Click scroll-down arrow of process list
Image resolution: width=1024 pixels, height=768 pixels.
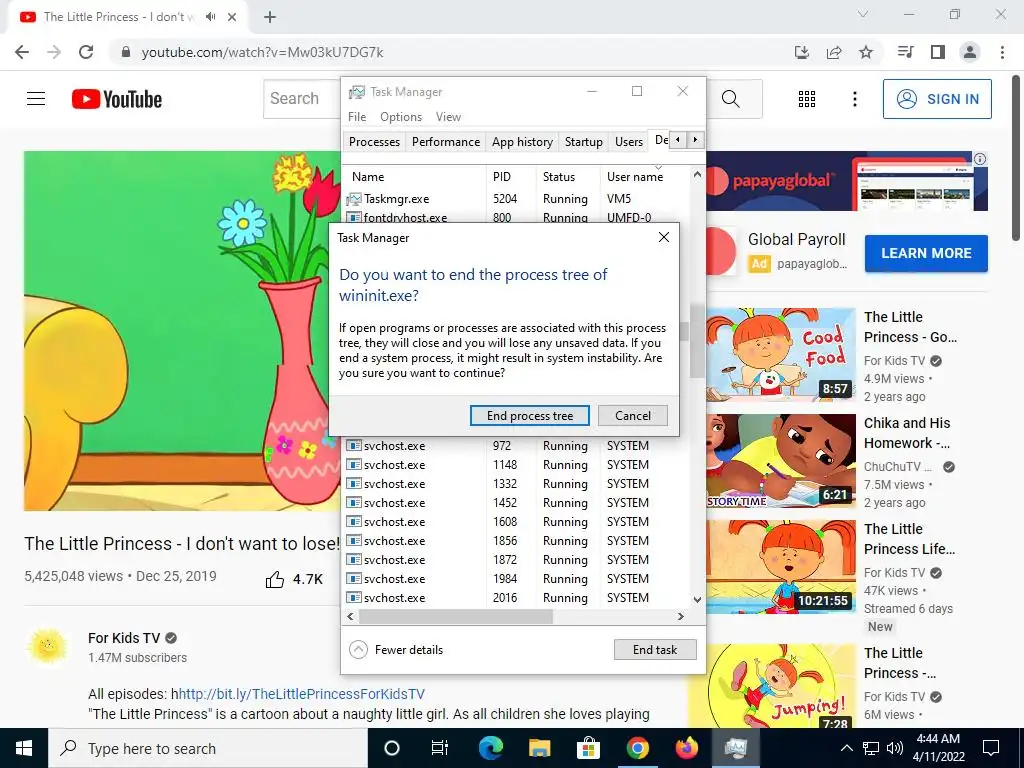697,599
